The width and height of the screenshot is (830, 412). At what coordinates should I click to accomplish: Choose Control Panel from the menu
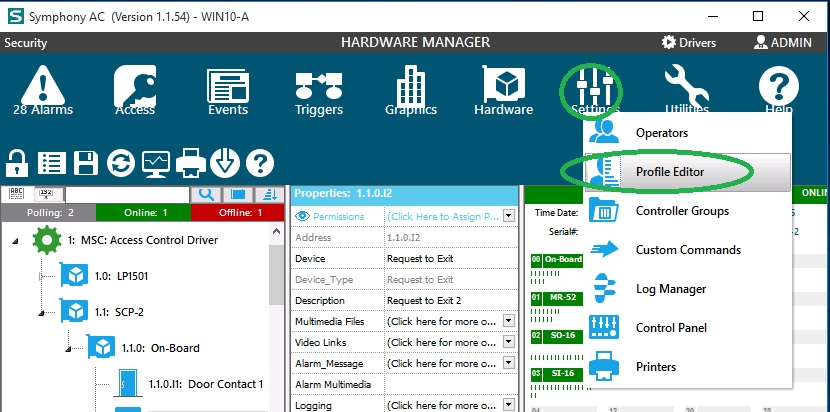pyautogui.click(x=688, y=328)
